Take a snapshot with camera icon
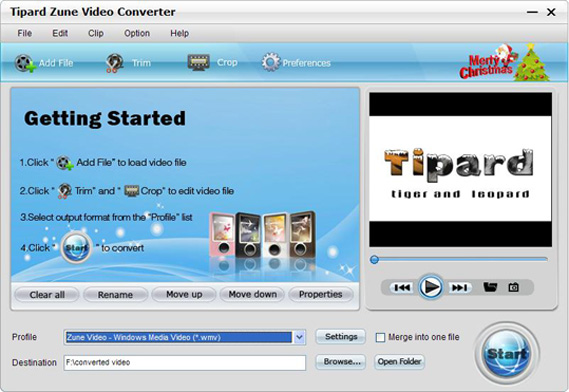This screenshot has height=392, width=569. [513, 287]
